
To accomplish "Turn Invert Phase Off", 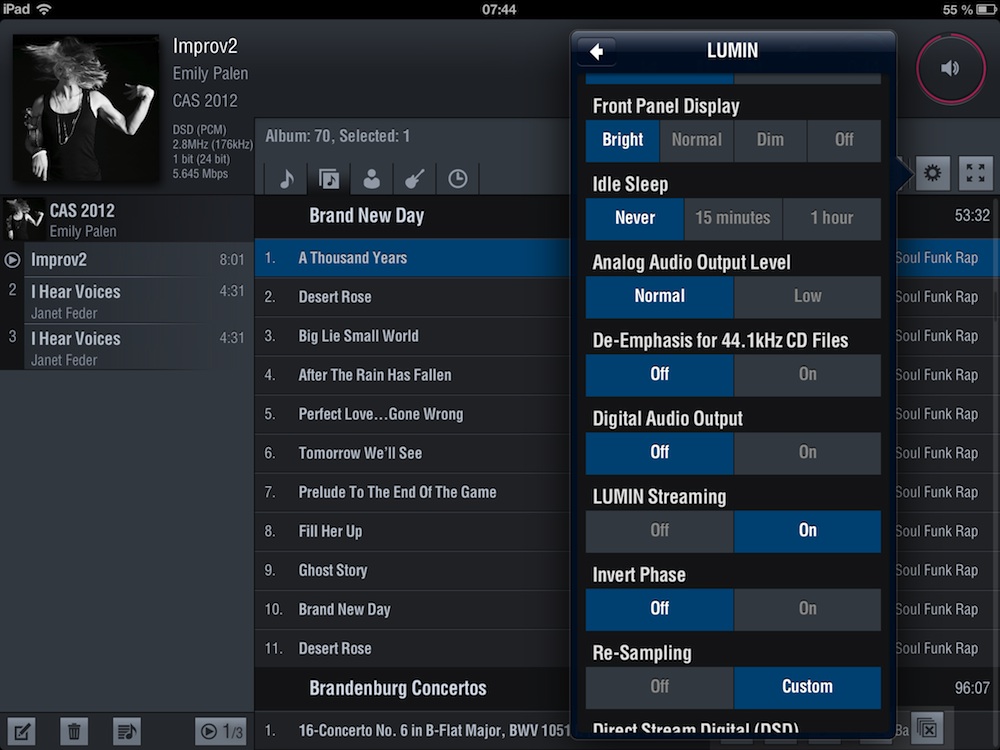I will [659, 609].
